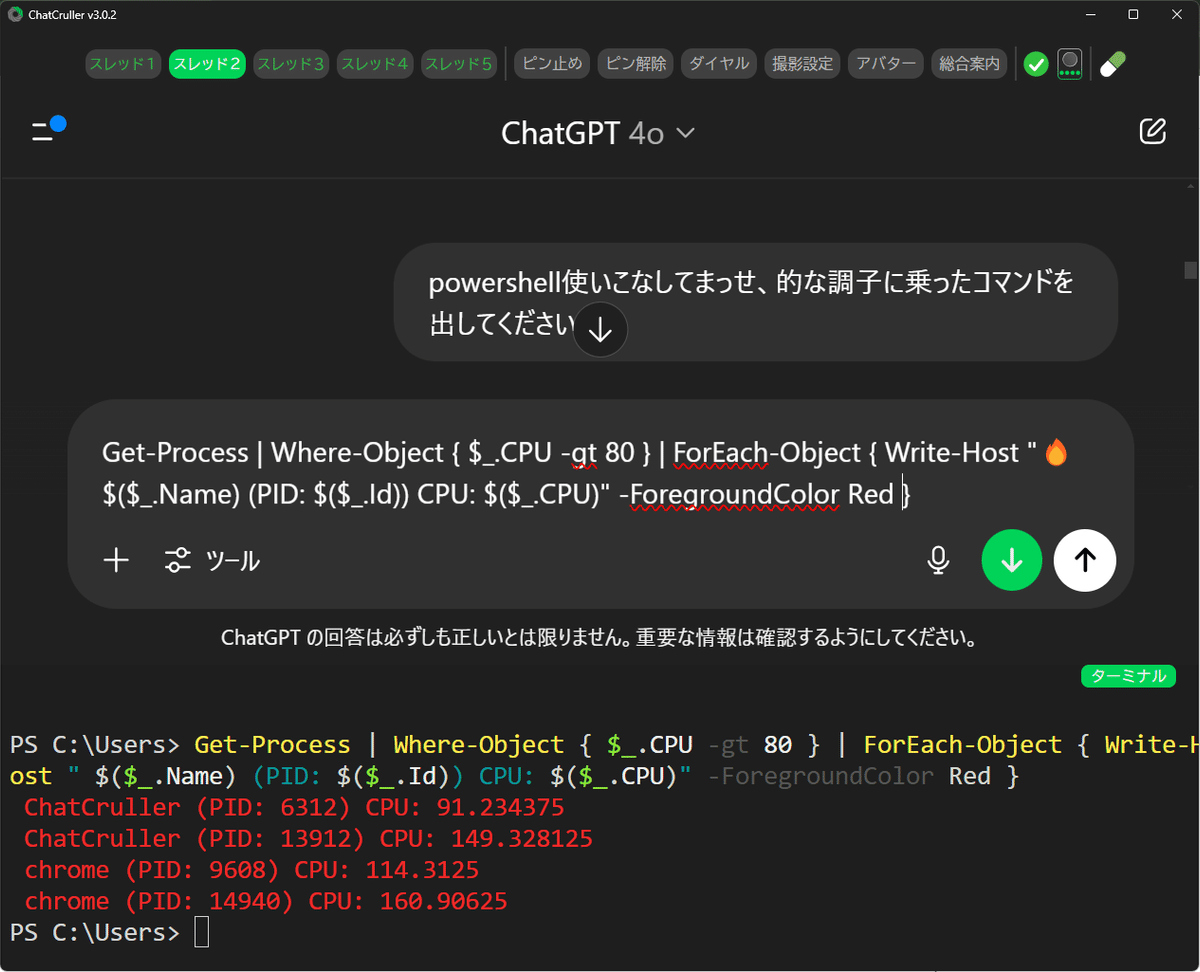Click the green checkmark status icon

click(x=1035, y=63)
